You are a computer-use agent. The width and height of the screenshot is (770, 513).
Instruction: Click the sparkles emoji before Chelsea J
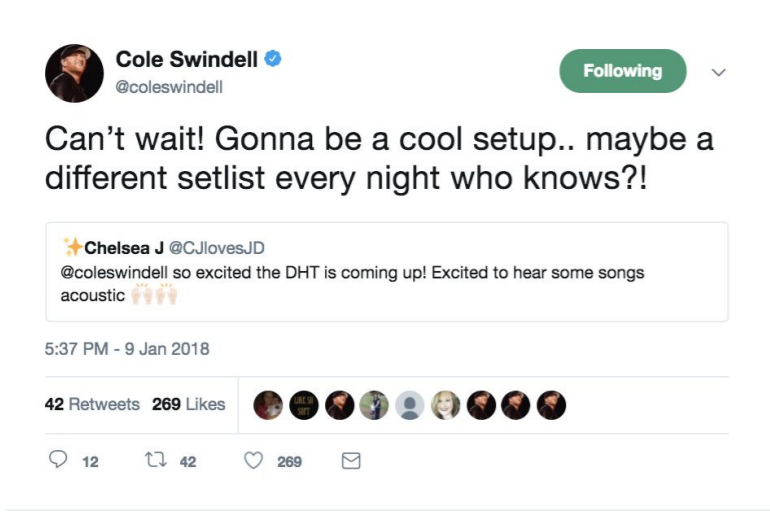[x=72, y=246]
